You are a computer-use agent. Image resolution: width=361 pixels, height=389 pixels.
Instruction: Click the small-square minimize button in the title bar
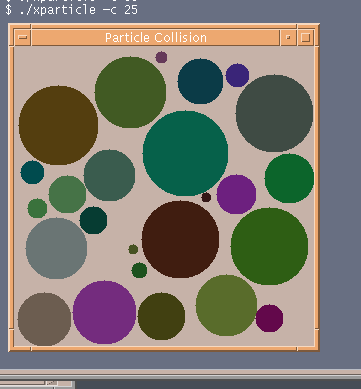(288, 37)
